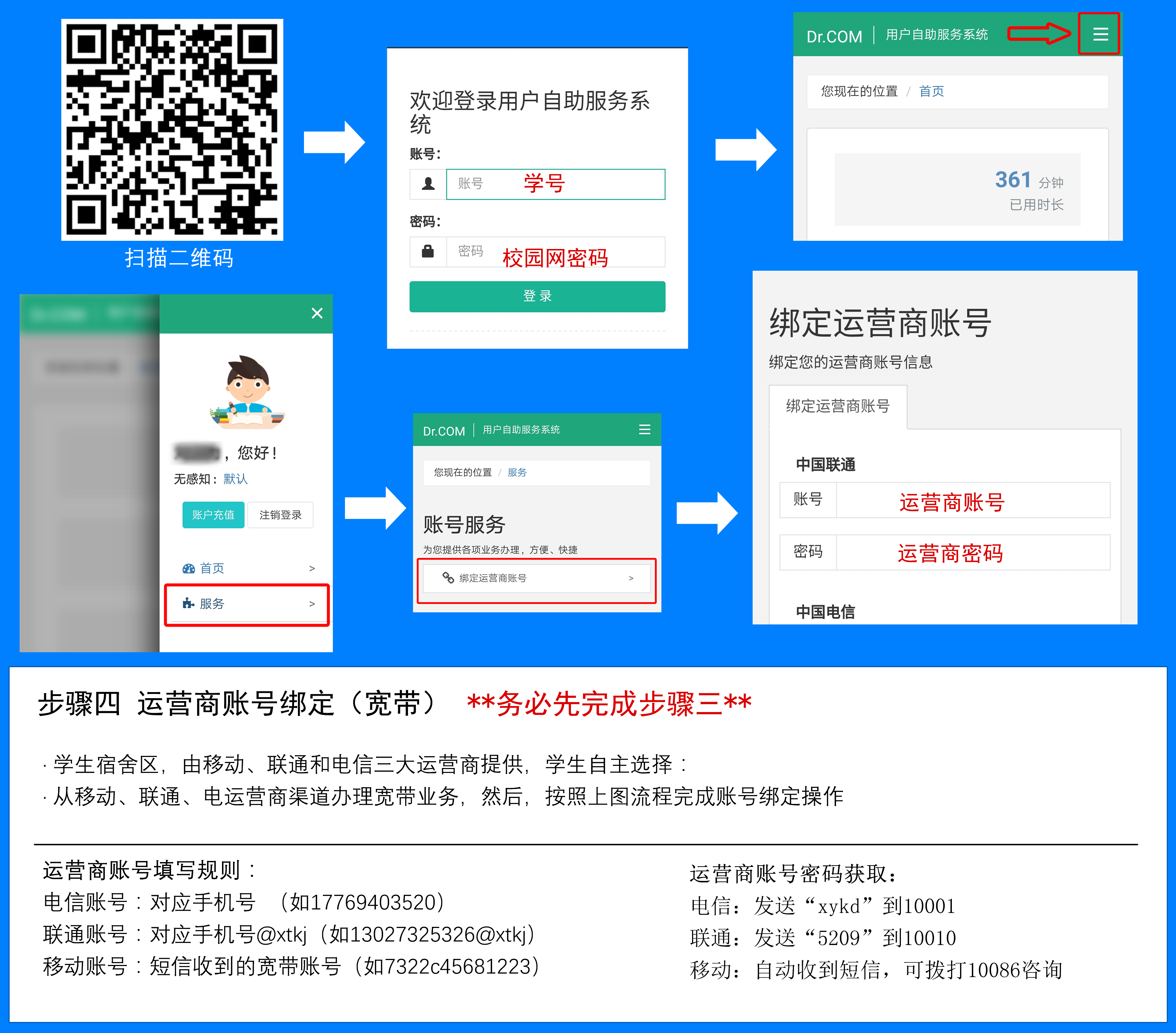Open the 绑定运营商账号 row arrow

click(631, 578)
